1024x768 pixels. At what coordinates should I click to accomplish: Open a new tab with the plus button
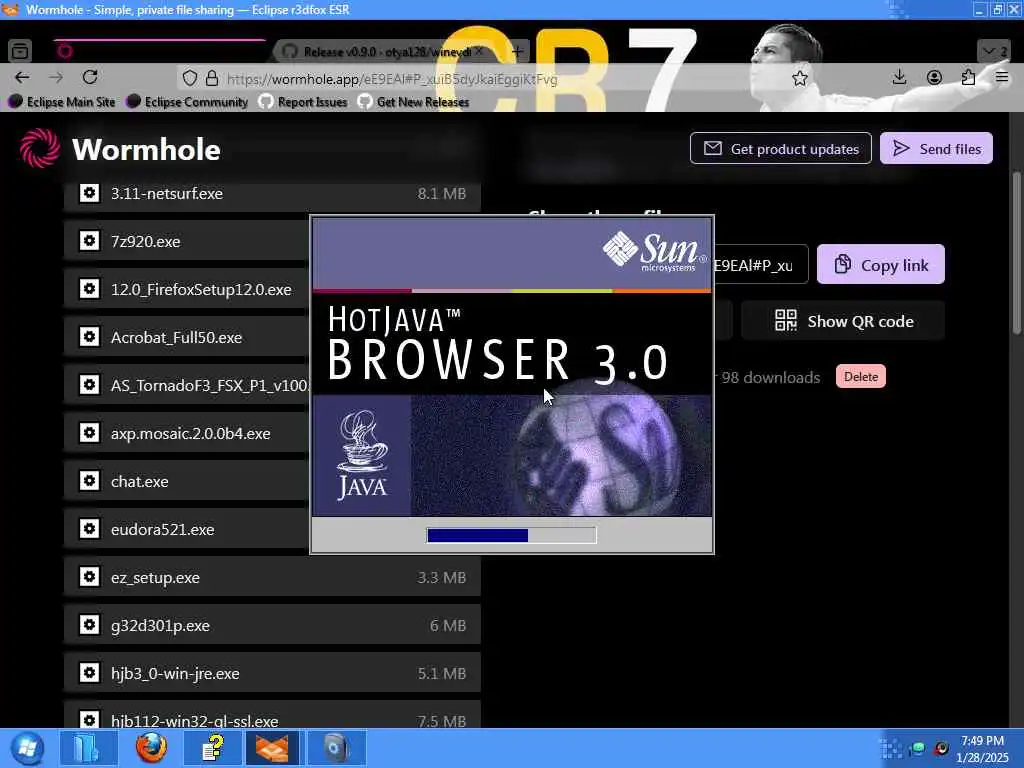(518, 51)
